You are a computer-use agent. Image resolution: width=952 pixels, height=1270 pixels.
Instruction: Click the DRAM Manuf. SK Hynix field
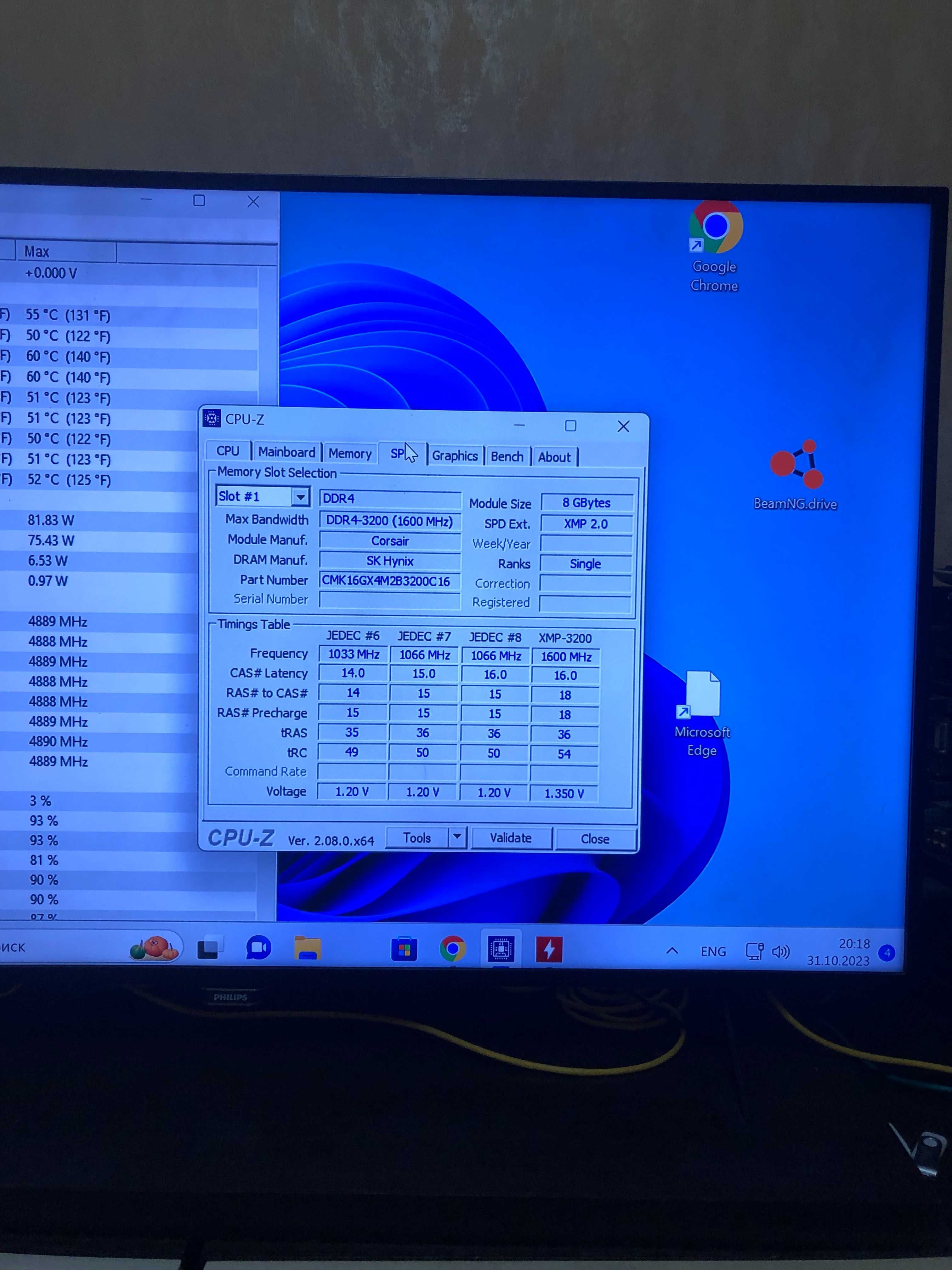pyautogui.click(x=390, y=561)
